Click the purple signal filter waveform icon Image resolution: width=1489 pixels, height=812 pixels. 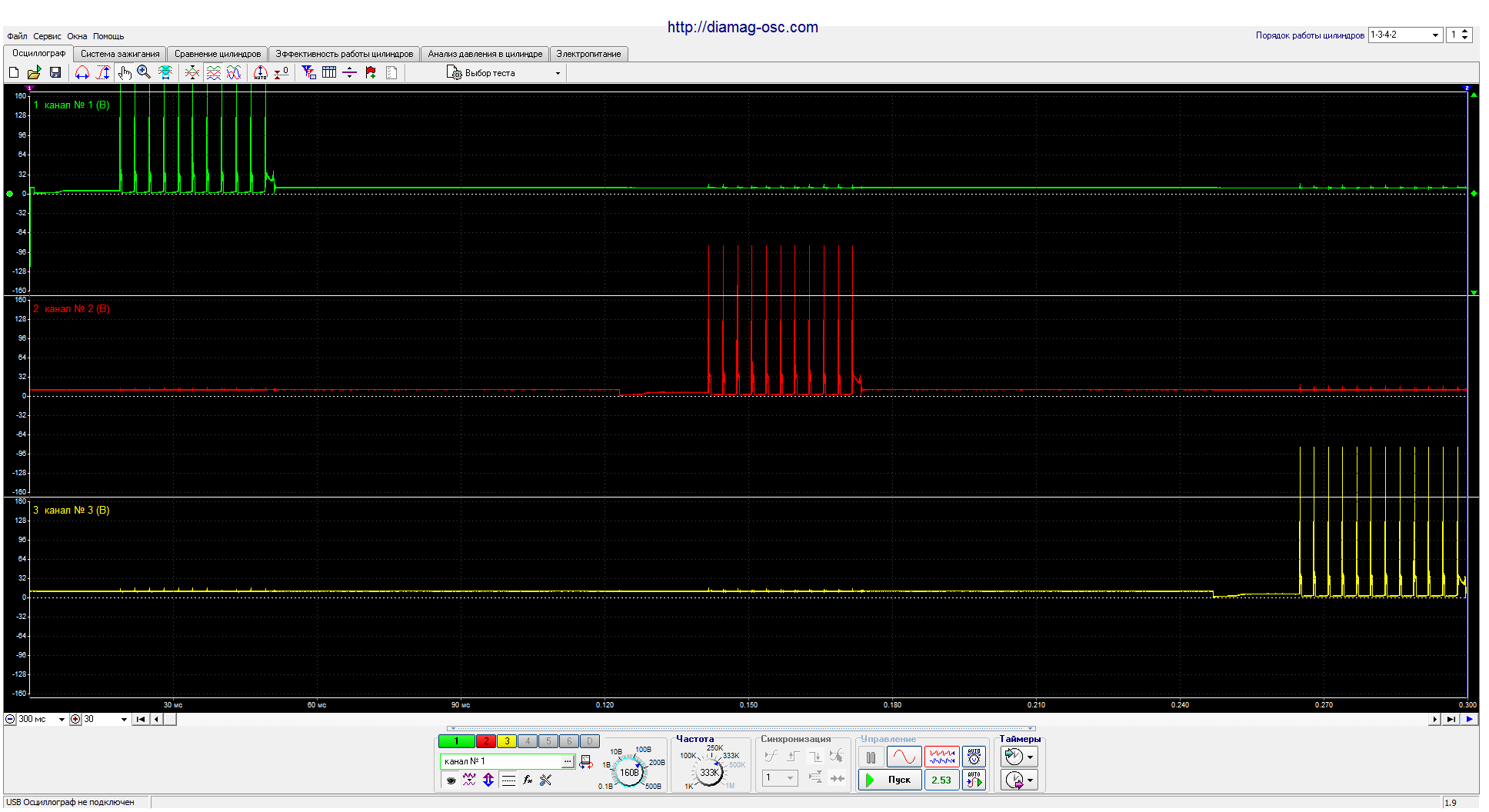(469, 780)
